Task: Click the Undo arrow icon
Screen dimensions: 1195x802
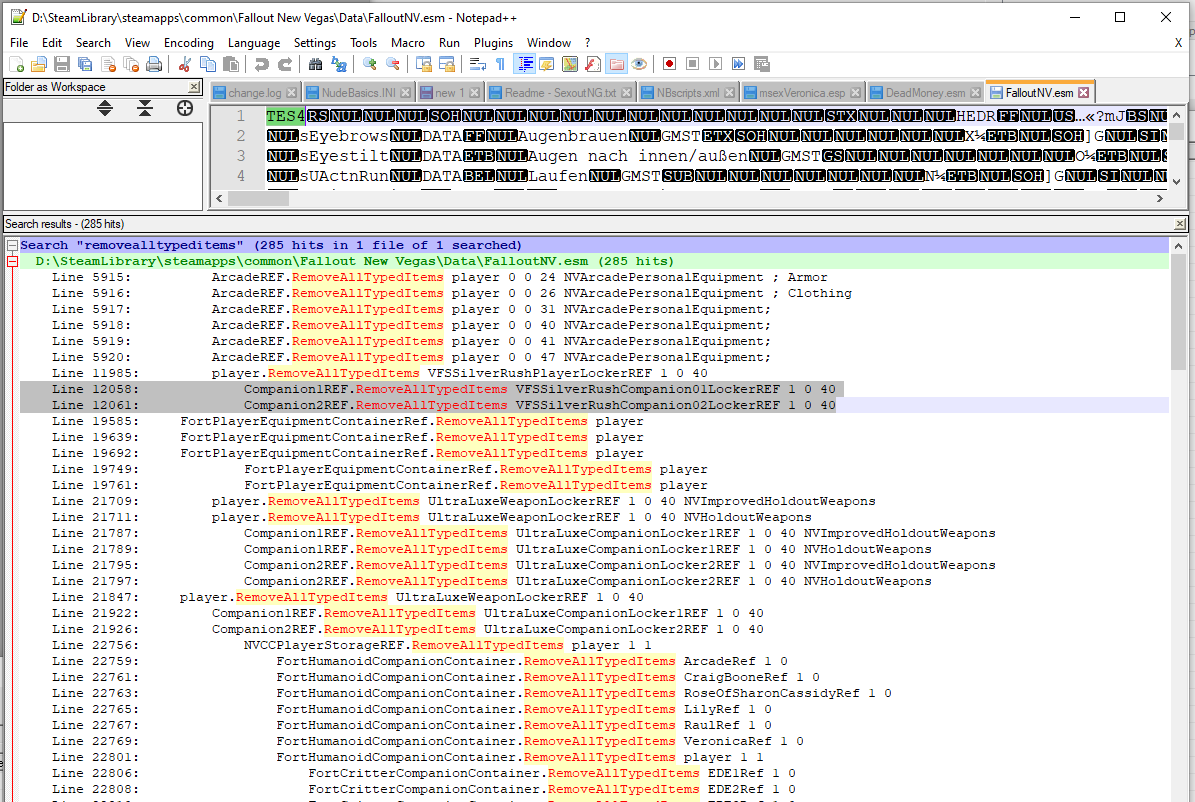Action: pyautogui.click(x=261, y=64)
